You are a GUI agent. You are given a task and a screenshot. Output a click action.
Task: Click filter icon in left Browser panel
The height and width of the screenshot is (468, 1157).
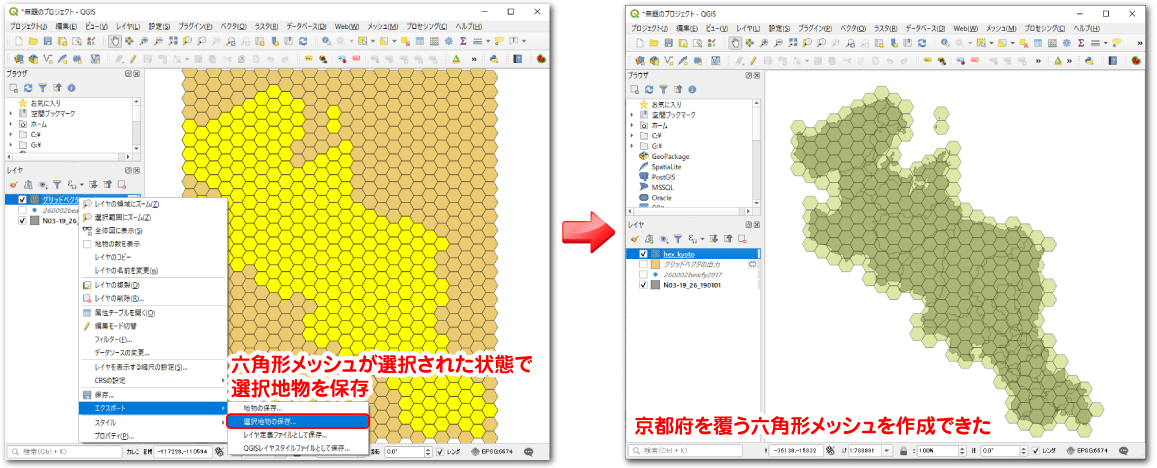pos(43,89)
